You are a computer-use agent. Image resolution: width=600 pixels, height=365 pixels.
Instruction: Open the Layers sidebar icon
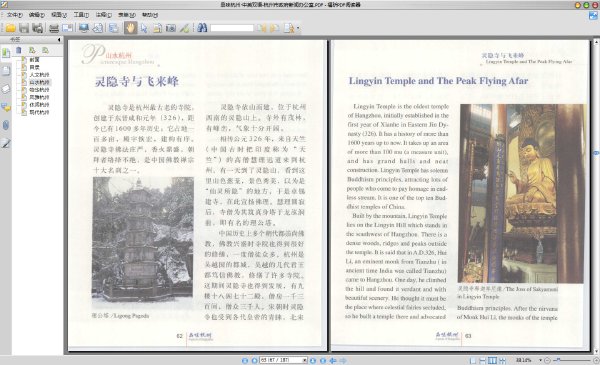[x=6, y=89]
